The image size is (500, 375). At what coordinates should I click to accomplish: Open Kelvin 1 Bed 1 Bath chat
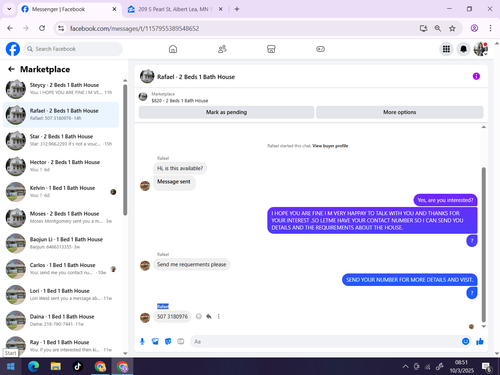(x=61, y=192)
